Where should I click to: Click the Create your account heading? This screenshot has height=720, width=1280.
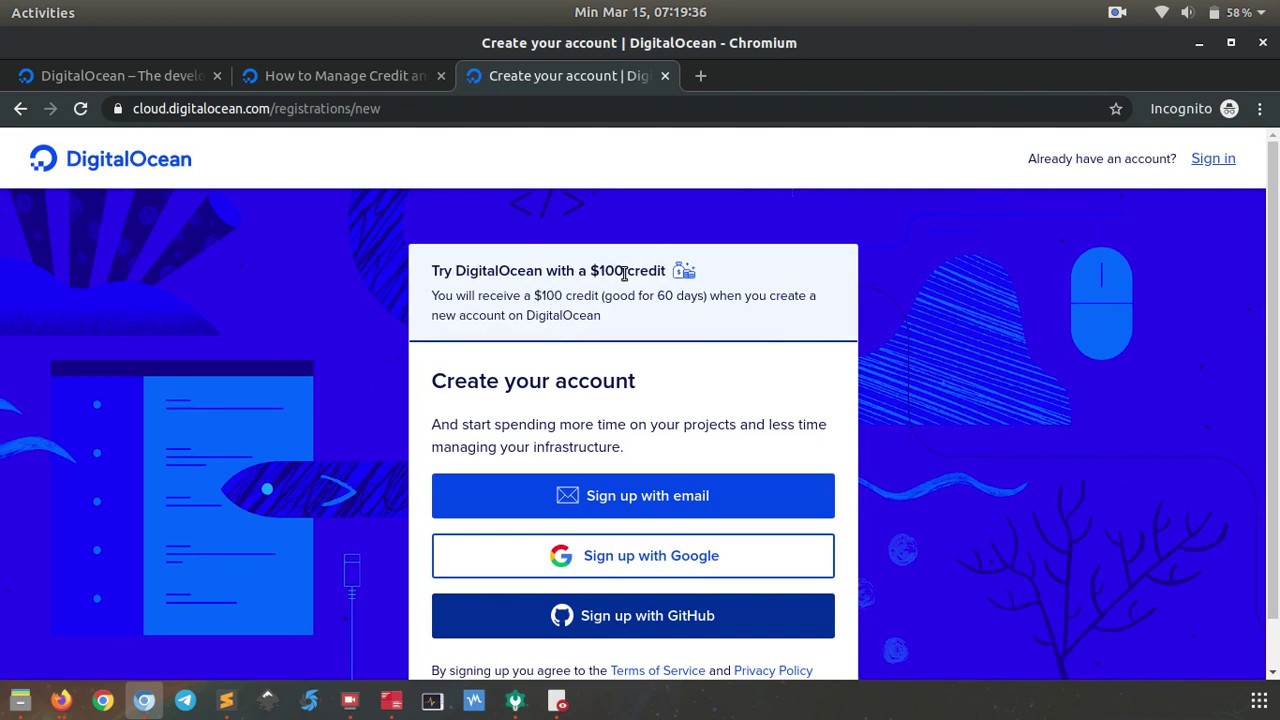coord(533,381)
